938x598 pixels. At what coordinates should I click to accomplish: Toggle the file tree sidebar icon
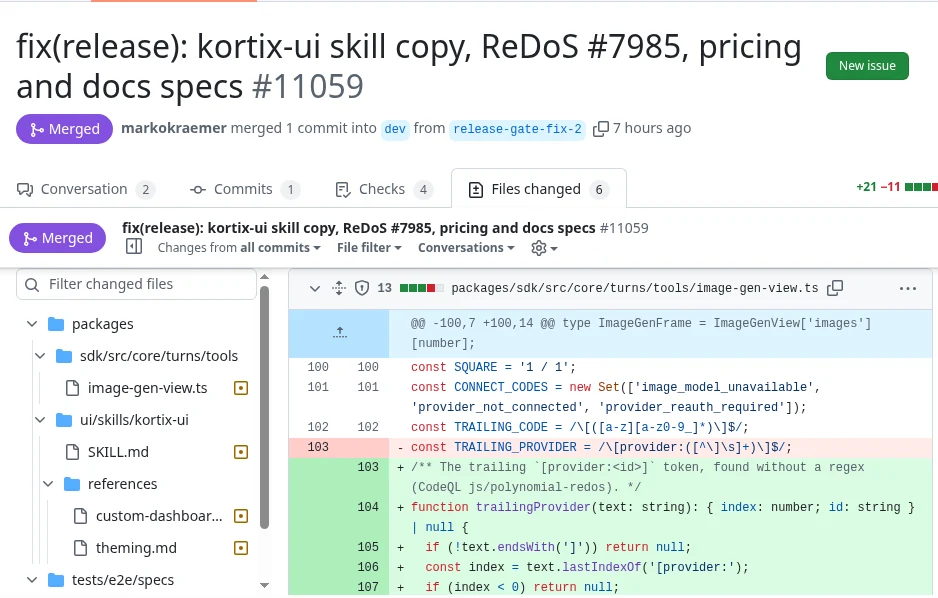134,246
